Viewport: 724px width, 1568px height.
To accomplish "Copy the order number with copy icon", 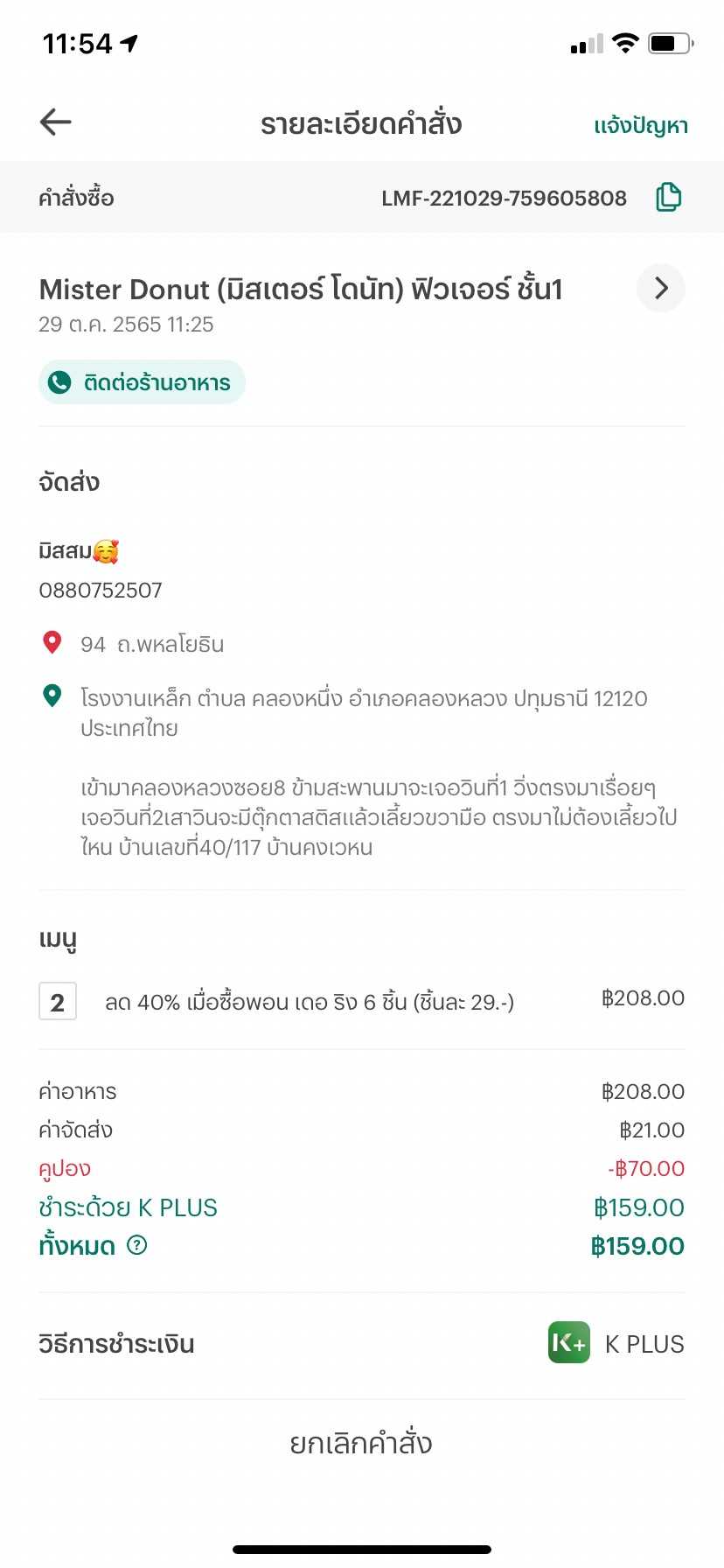I will (669, 198).
